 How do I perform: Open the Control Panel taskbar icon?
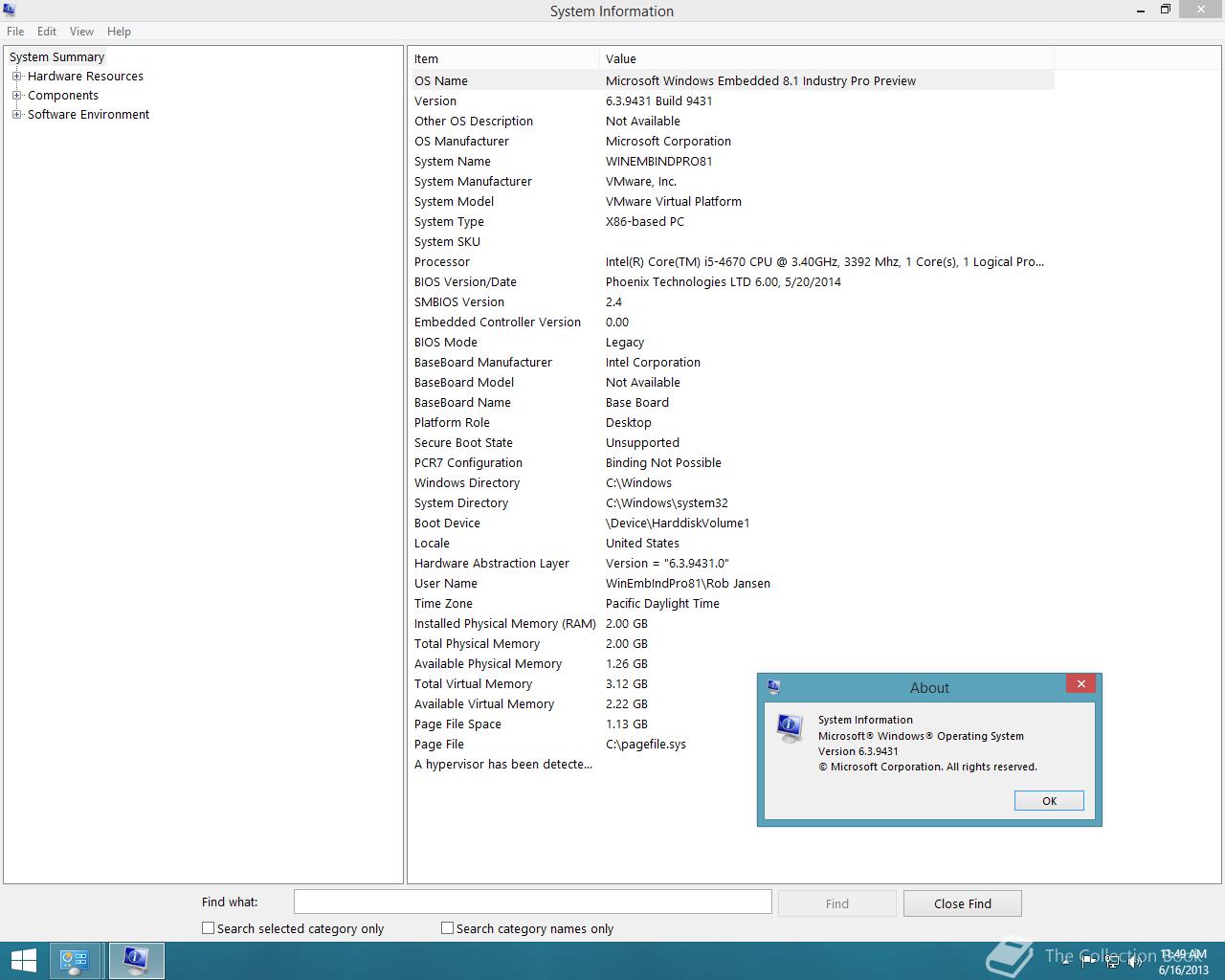pyautogui.click(x=75, y=961)
